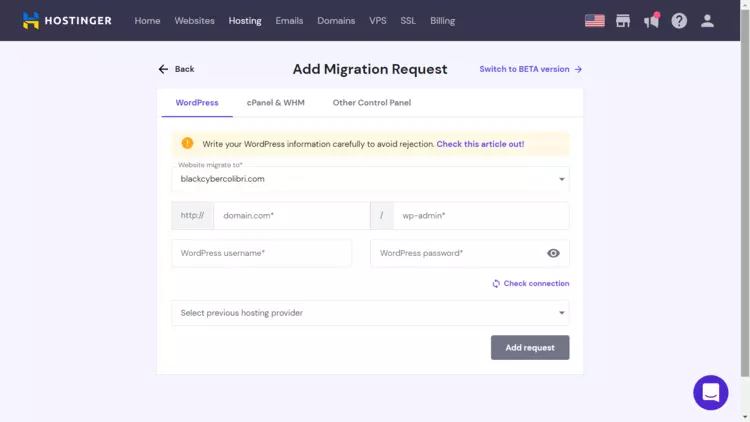The width and height of the screenshot is (750, 422).
Task: Open Check this article out link
Action: [480, 144]
